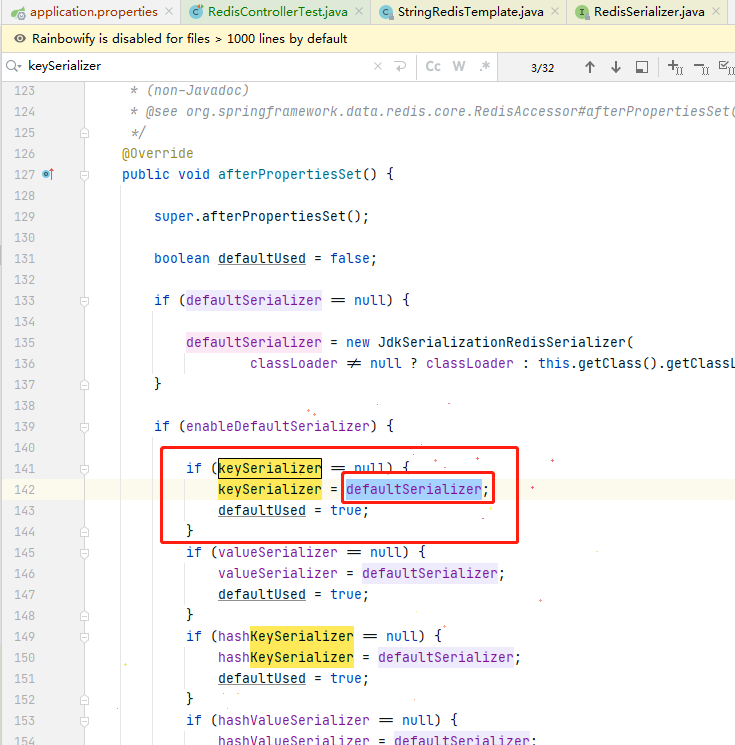Open search results in find window
The image size is (735, 745).
(642, 67)
